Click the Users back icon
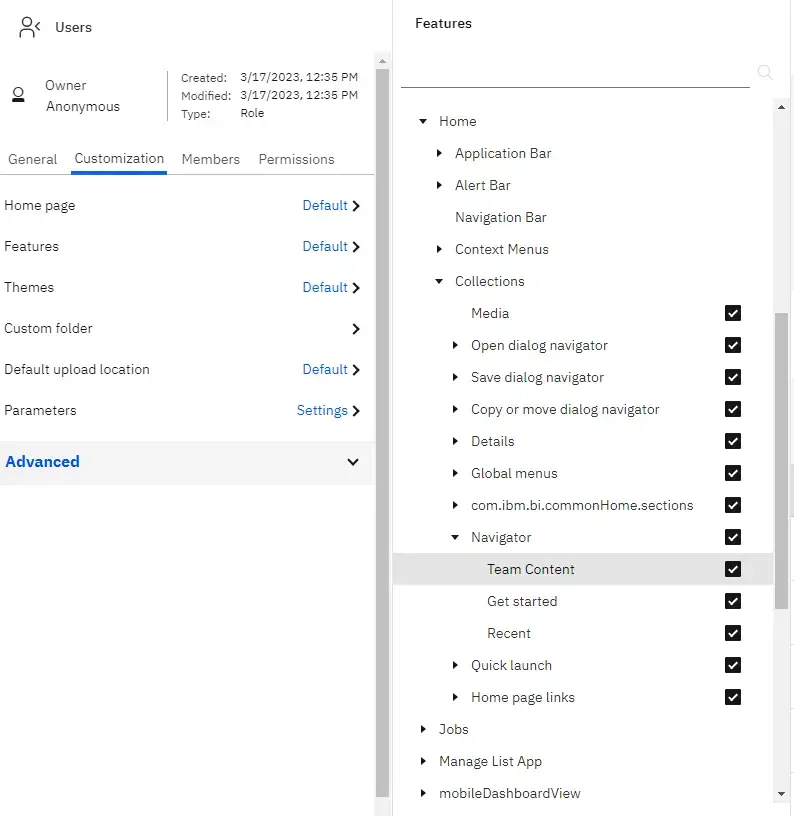This screenshot has height=816, width=794. point(30,27)
